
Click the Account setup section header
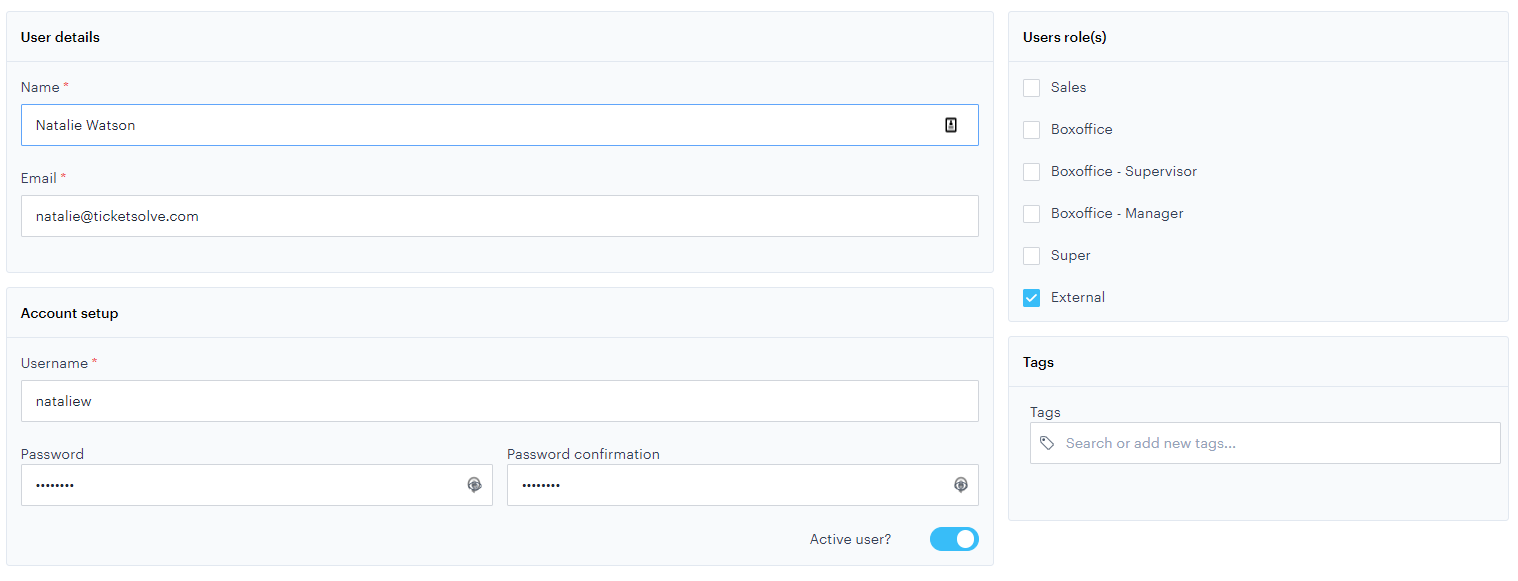pyautogui.click(x=69, y=312)
